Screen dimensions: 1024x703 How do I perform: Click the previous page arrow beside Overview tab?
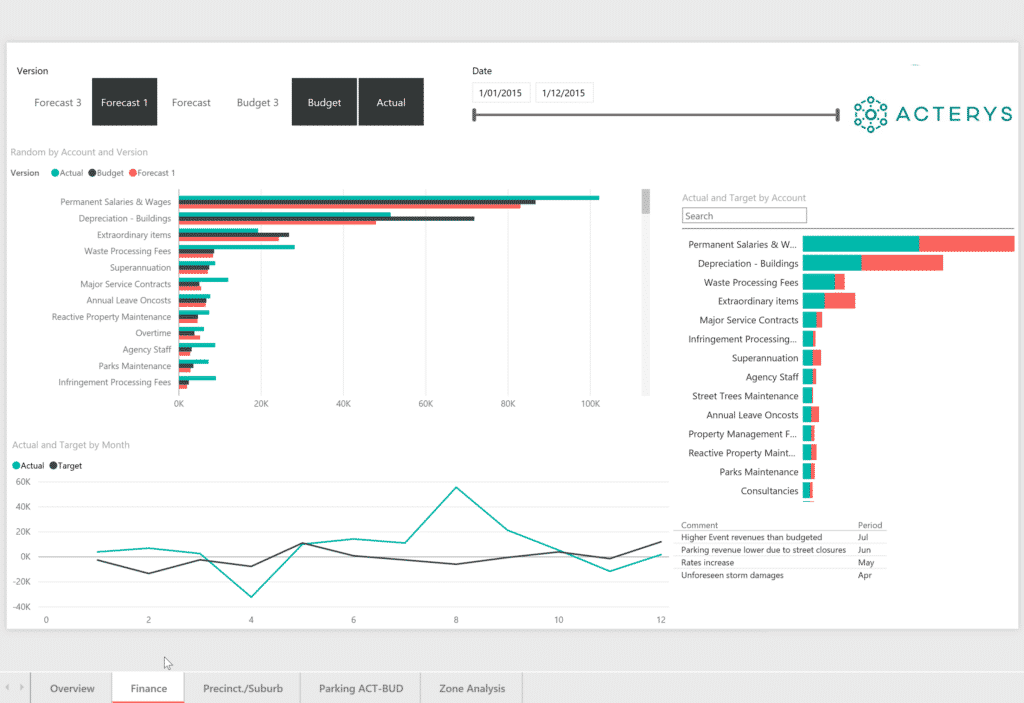point(10,687)
